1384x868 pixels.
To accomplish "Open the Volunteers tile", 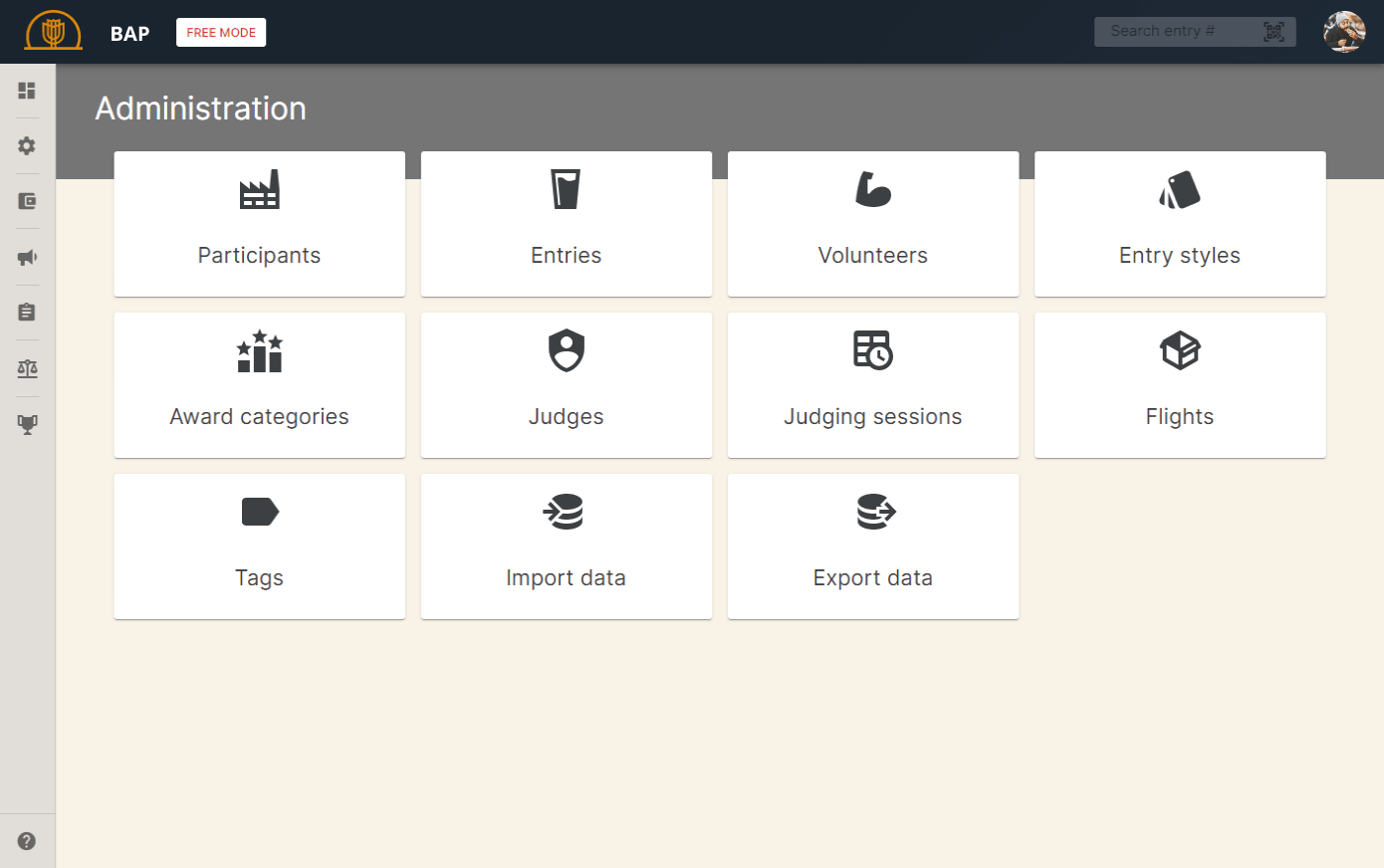I will point(873,224).
